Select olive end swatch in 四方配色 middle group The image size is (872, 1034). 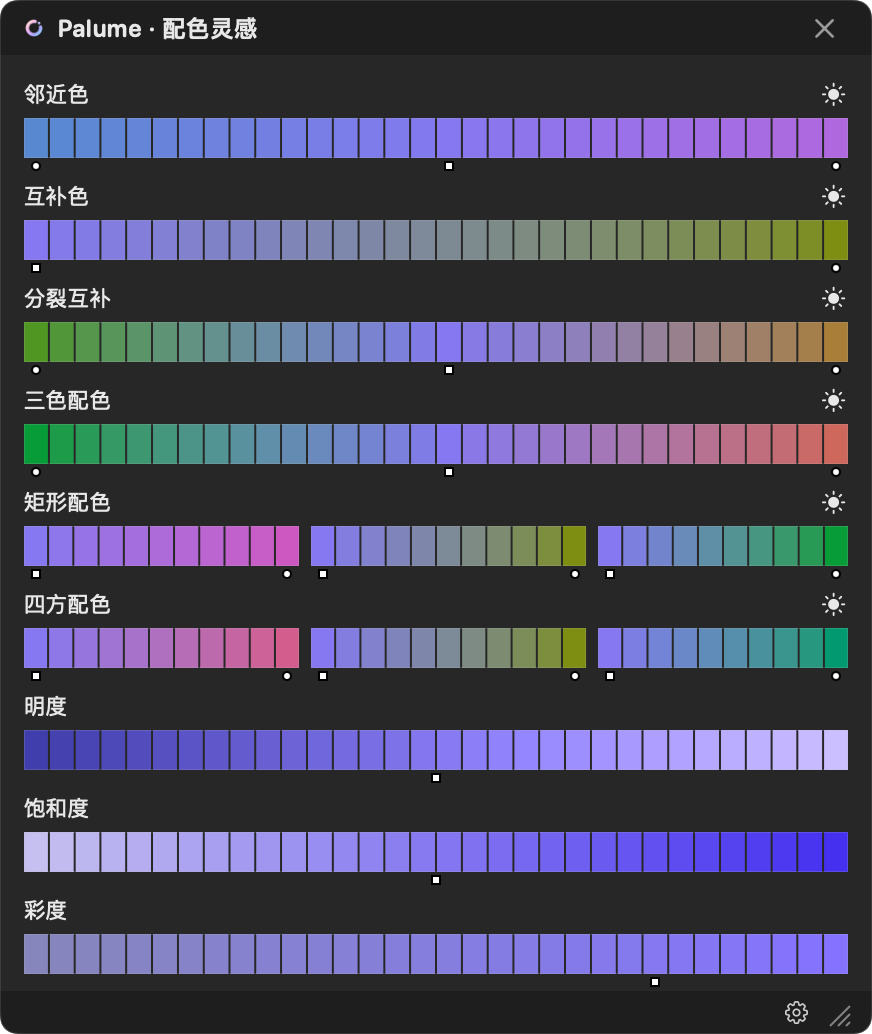574,648
